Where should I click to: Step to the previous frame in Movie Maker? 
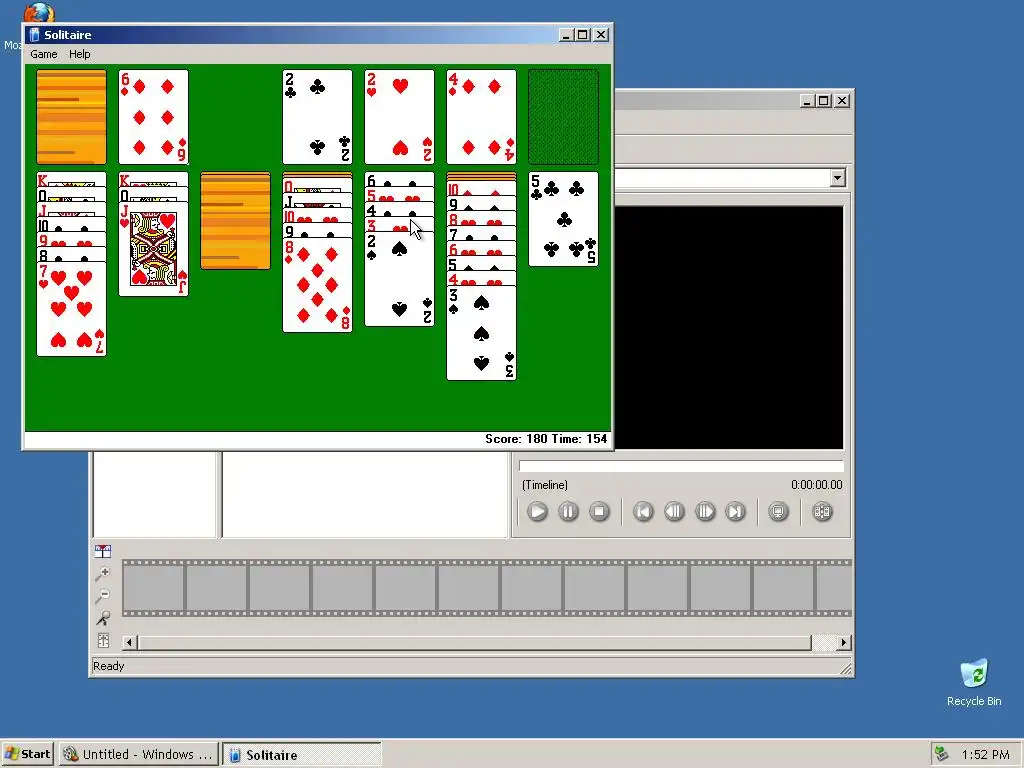(674, 511)
